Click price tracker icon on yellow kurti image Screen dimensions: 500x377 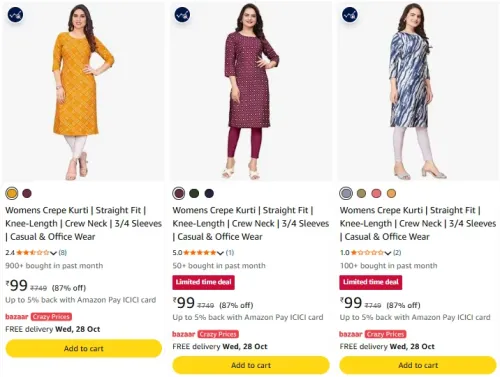pos(15,15)
